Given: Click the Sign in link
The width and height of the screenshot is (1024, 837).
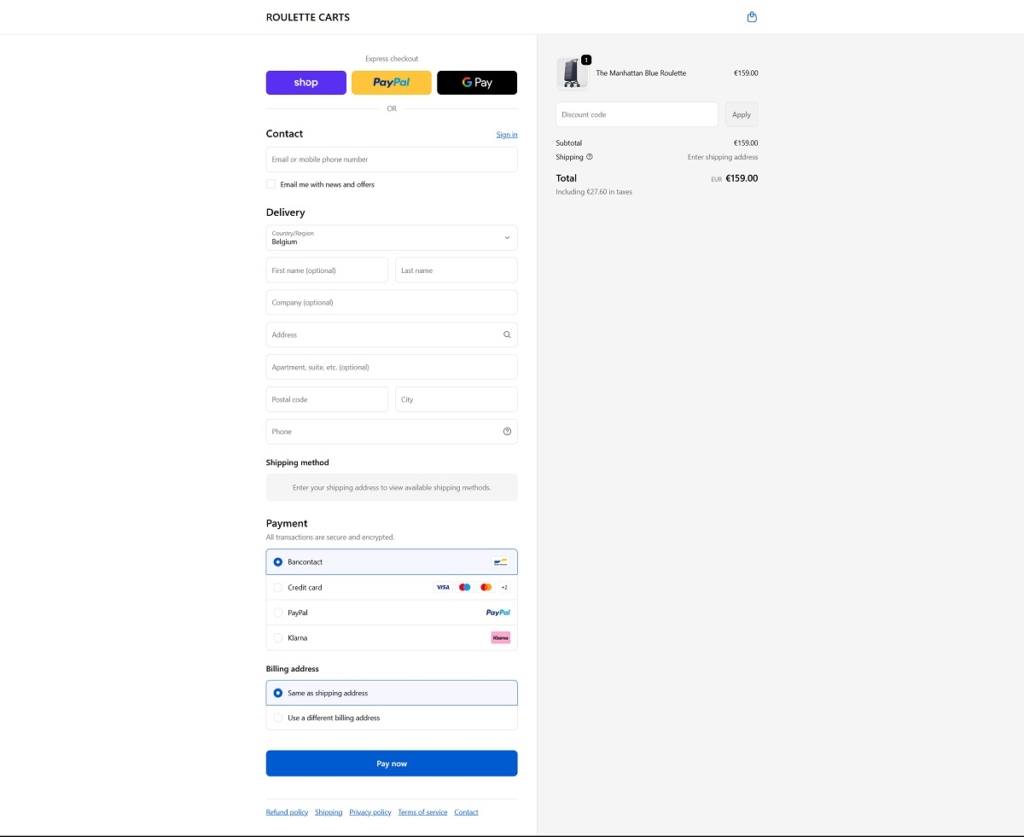Looking at the screenshot, I should [506, 135].
